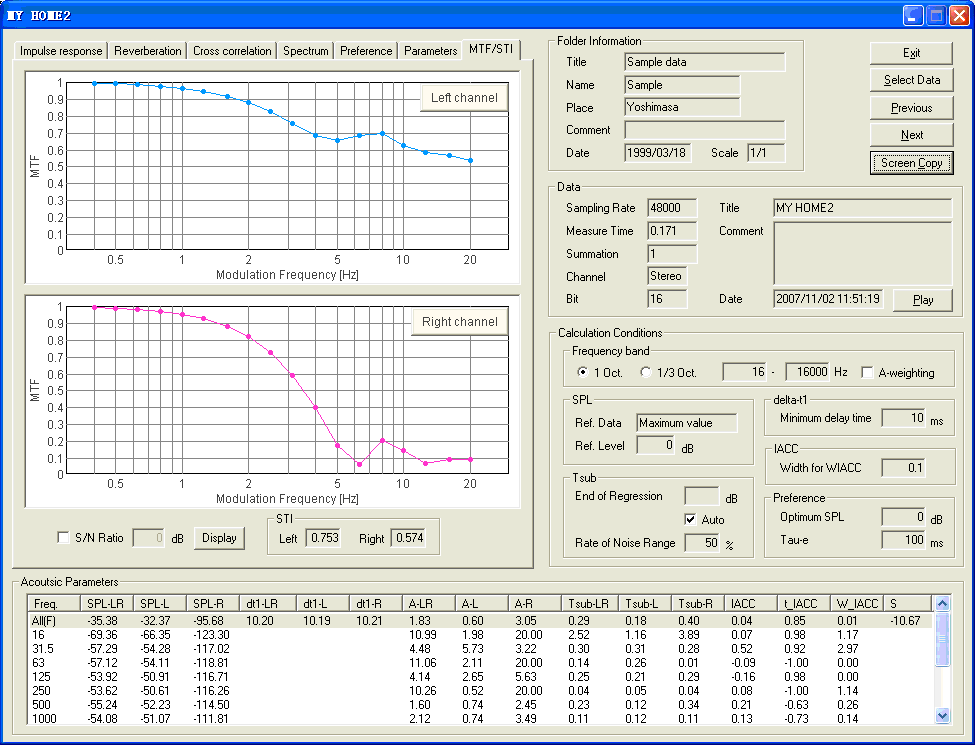Viewport: 975px width, 745px height.
Task: Select the 1 Oct. frequency band
Action: click(583, 372)
